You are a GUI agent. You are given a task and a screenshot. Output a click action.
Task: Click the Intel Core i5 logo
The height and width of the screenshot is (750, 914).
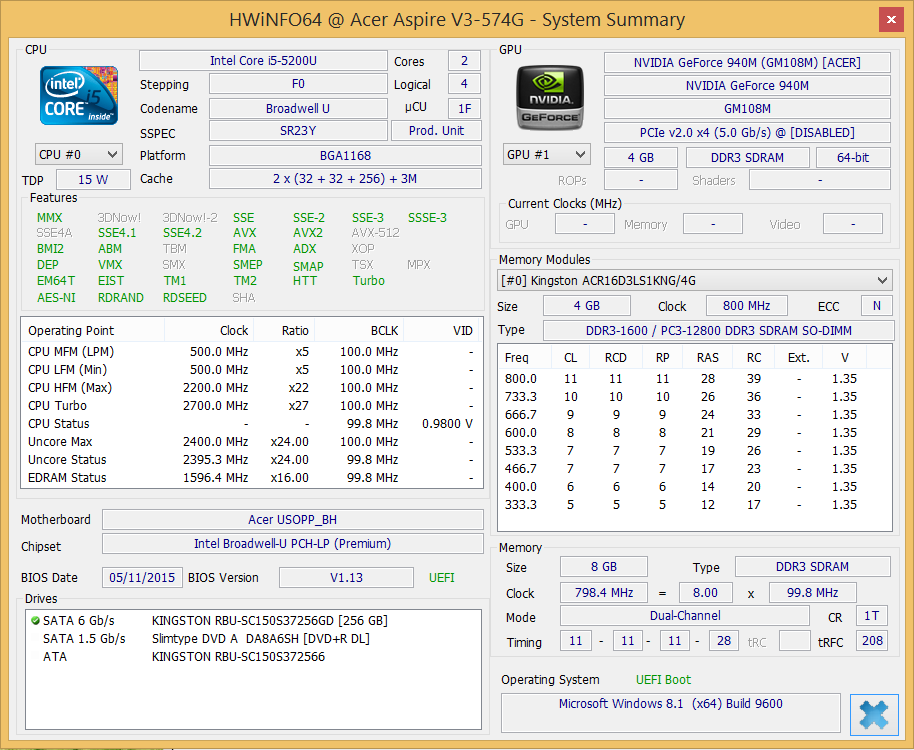pyautogui.click(x=79, y=96)
